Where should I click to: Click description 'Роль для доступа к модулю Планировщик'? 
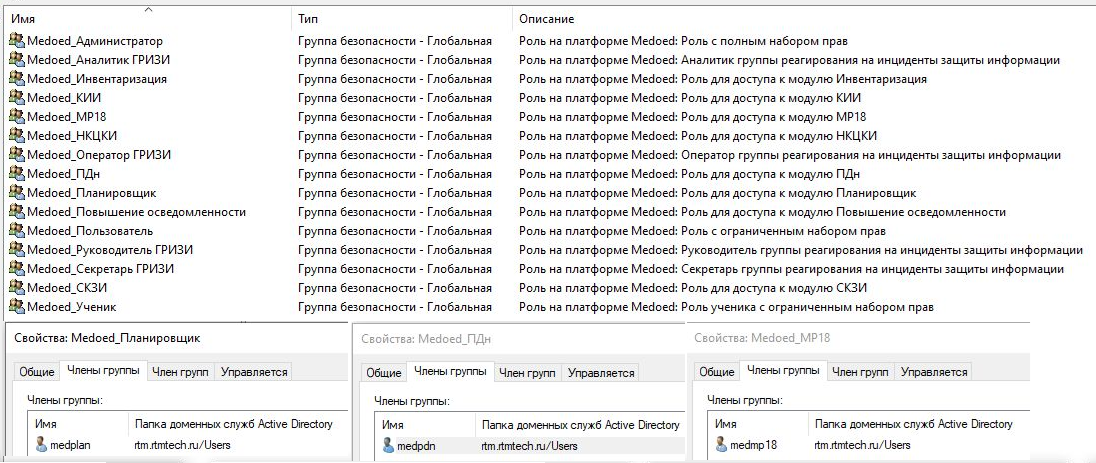tap(798, 192)
